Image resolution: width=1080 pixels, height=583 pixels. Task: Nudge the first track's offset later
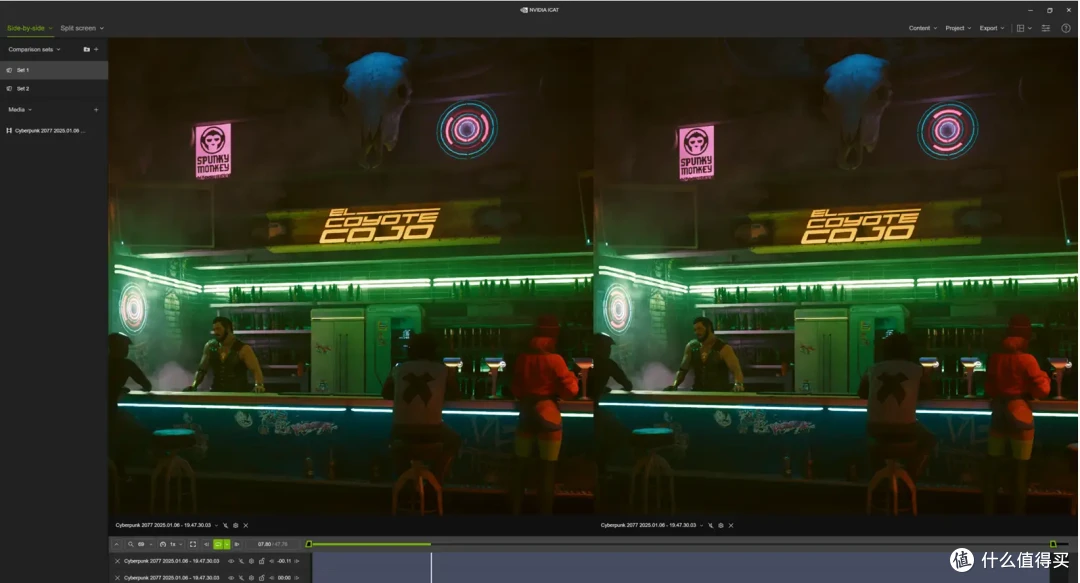pos(297,562)
